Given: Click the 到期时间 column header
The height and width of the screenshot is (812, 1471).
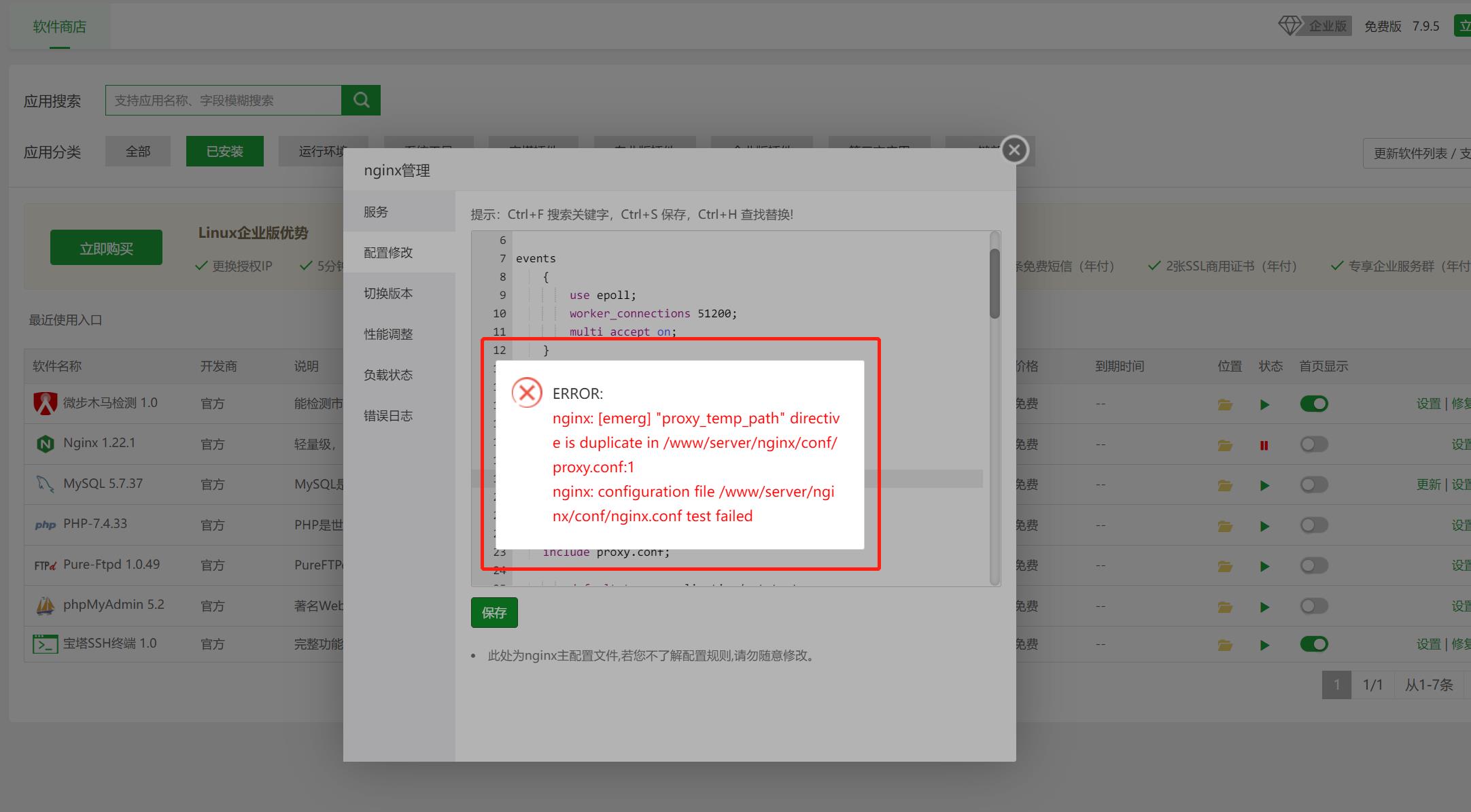Looking at the screenshot, I should [x=1120, y=366].
